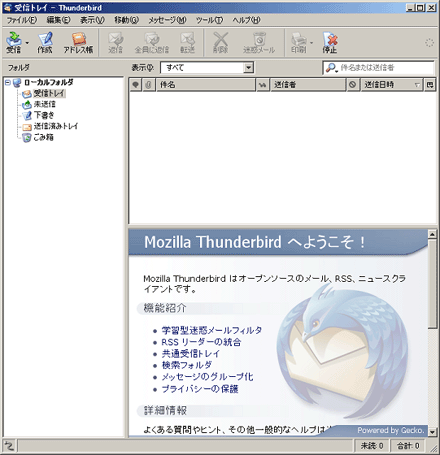Image resolution: width=440 pixels, height=455 pixels.
Task: Select the 送信済みトレイ folder
Action: click(x=55, y=126)
